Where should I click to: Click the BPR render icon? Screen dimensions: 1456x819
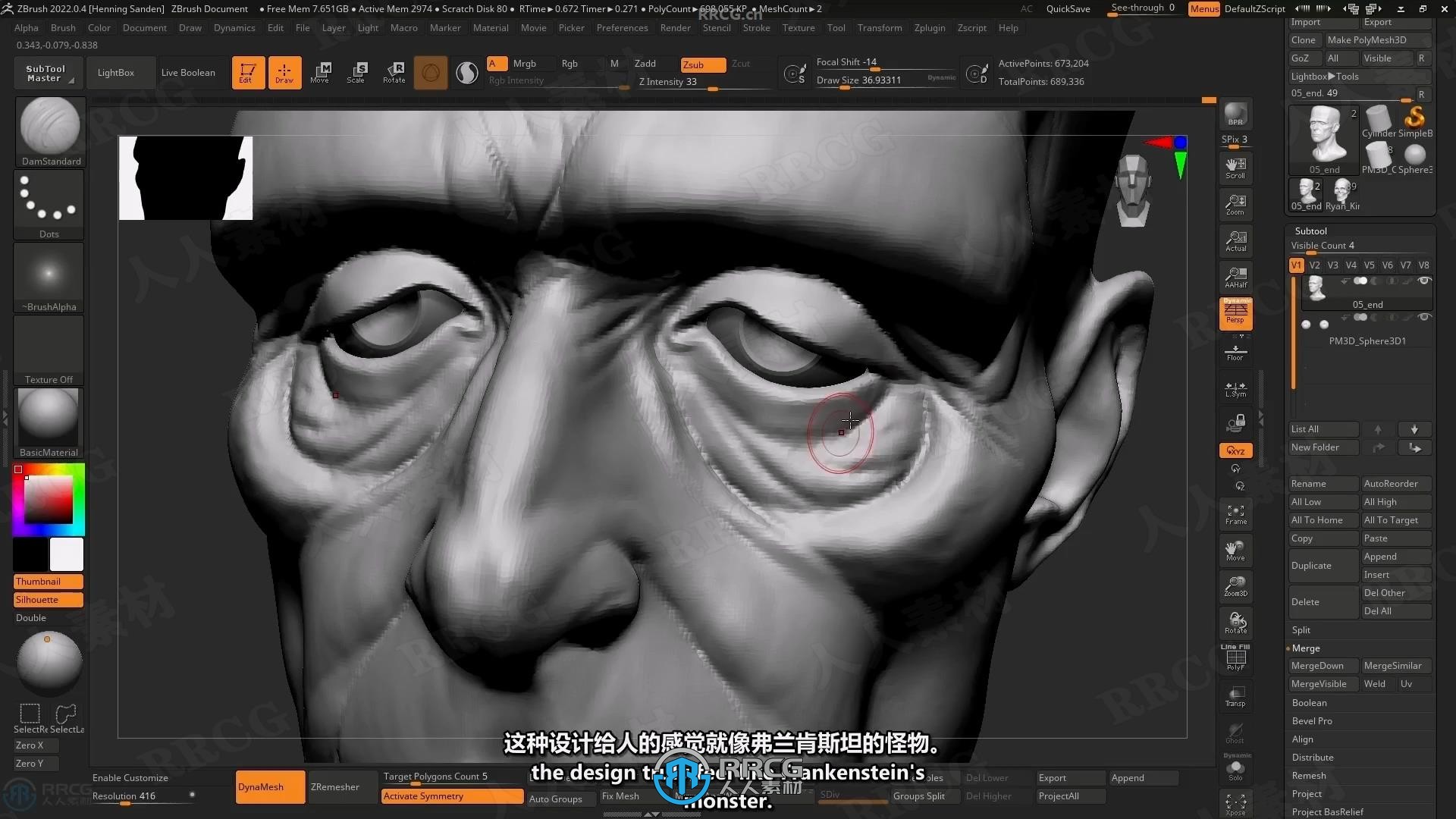[x=1235, y=114]
